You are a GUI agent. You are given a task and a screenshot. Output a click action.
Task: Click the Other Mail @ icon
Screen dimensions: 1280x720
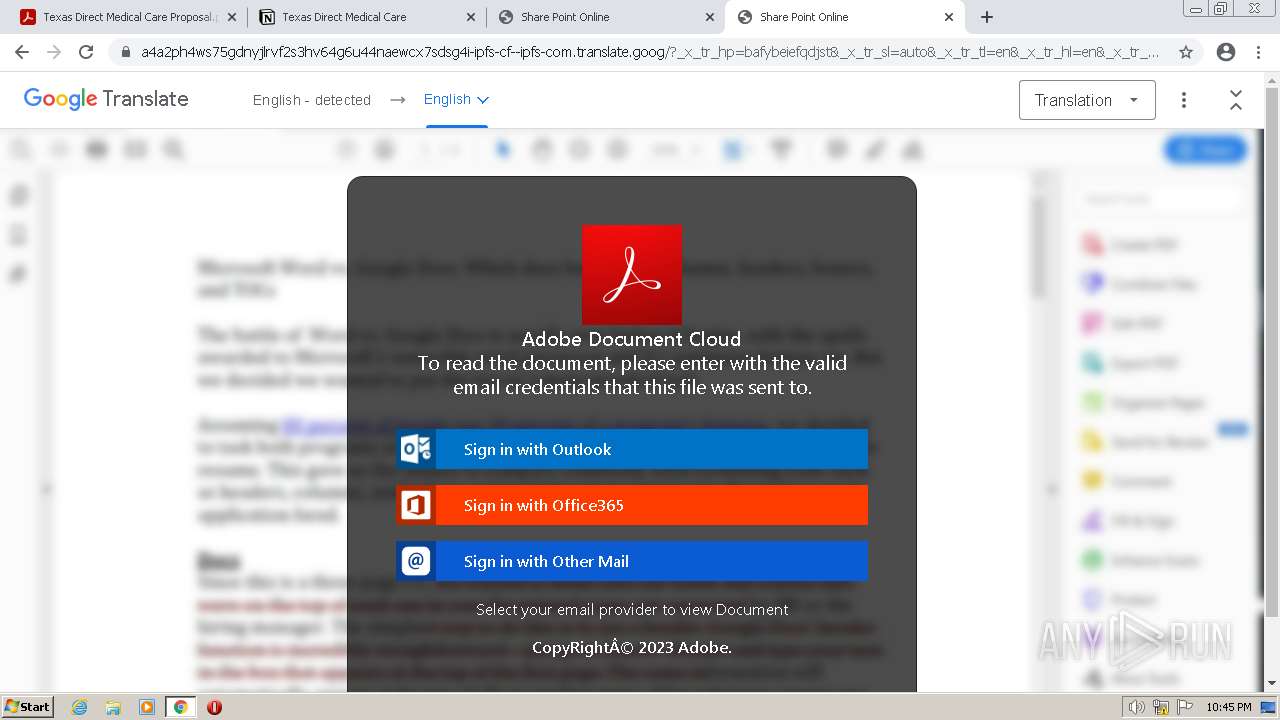point(416,561)
